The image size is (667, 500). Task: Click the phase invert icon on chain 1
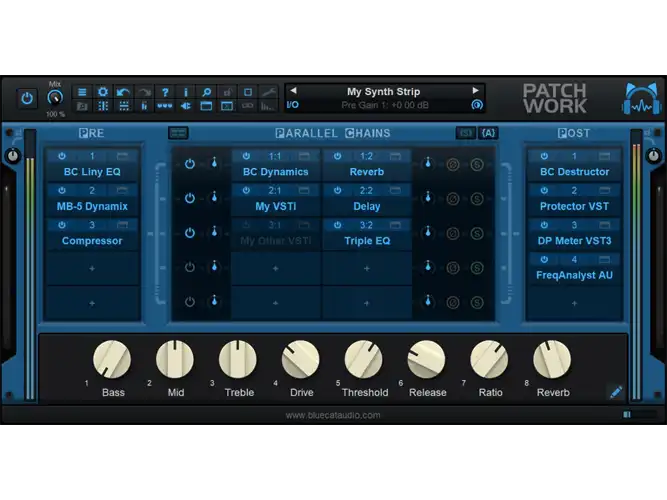tap(453, 164)
